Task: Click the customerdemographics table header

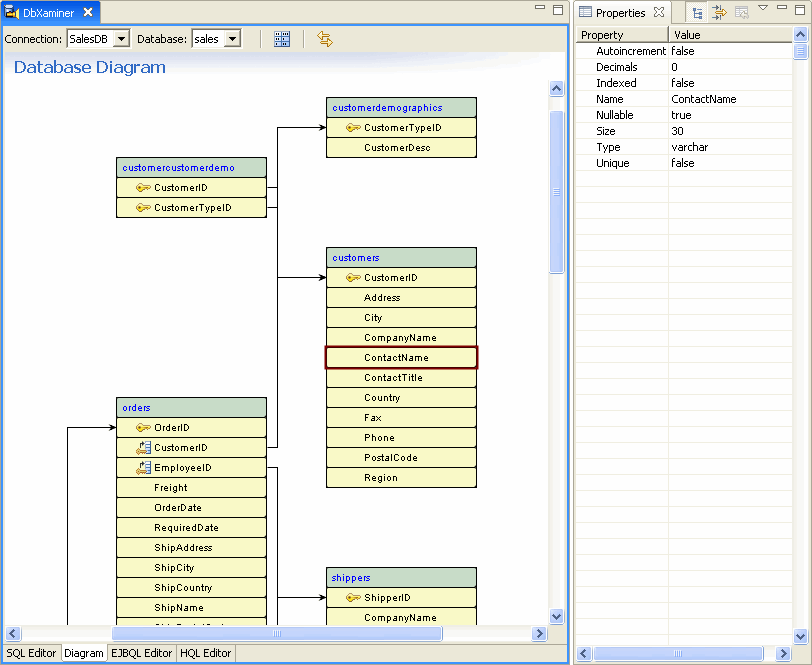Action: (x=400, y=106)
